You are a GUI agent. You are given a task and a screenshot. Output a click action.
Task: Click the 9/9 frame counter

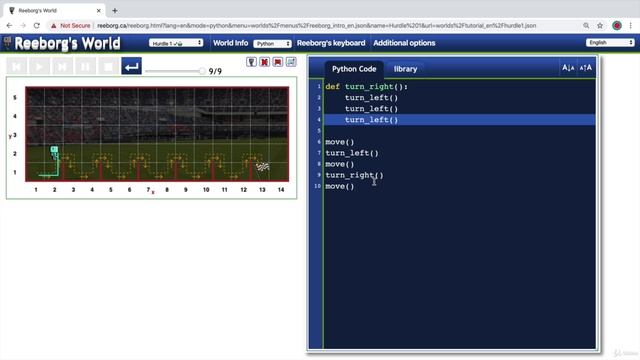click(215, 71)
